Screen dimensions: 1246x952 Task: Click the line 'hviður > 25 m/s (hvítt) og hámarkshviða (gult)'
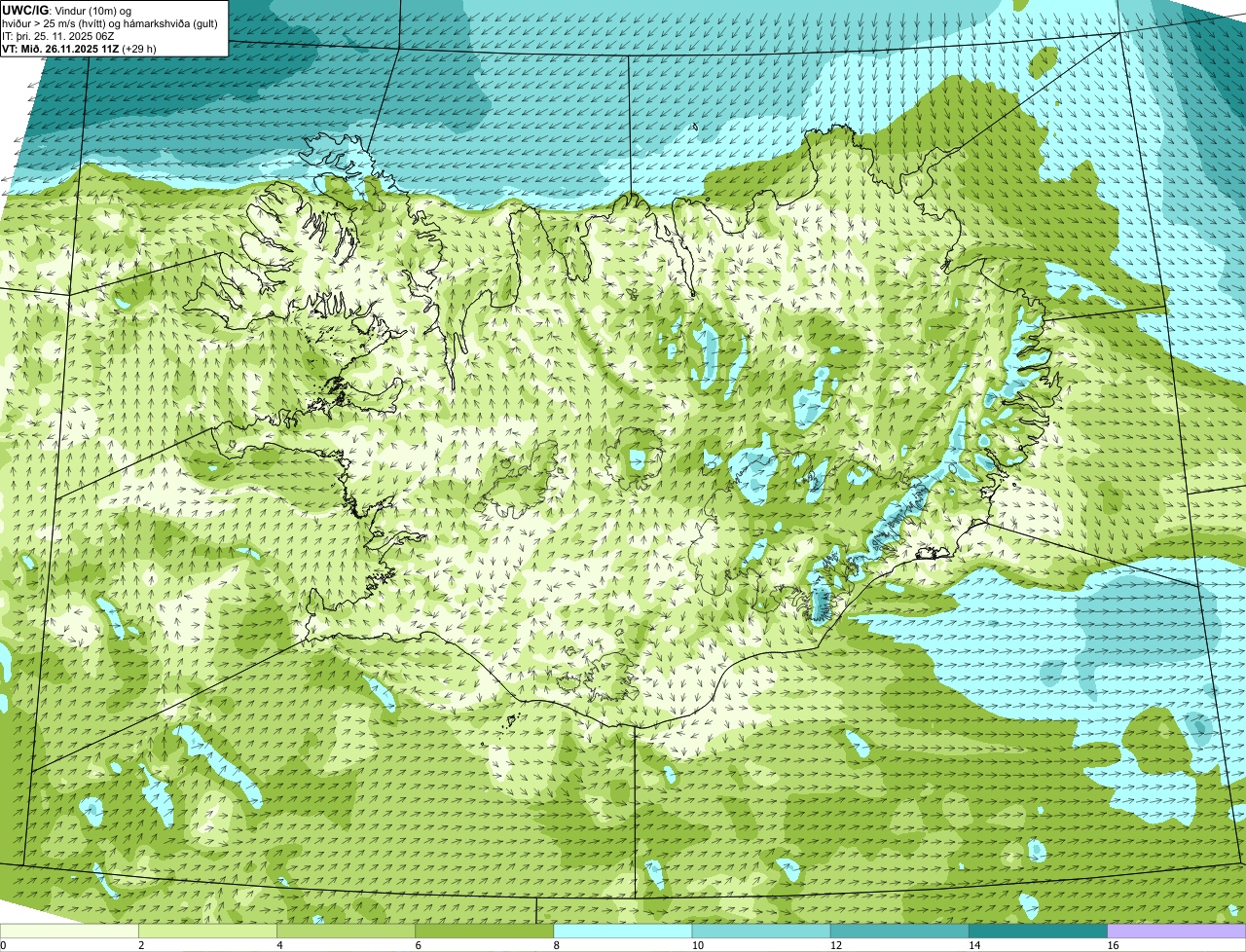coord(110,22)
